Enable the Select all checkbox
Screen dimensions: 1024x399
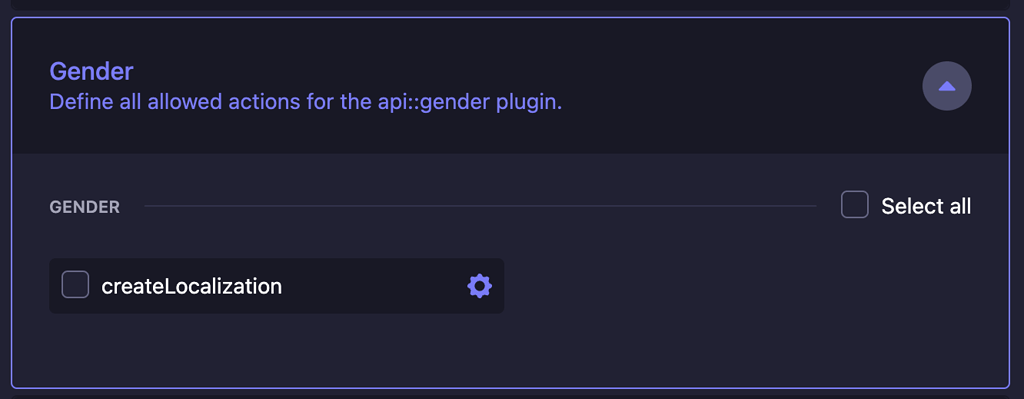click(854, 204)
